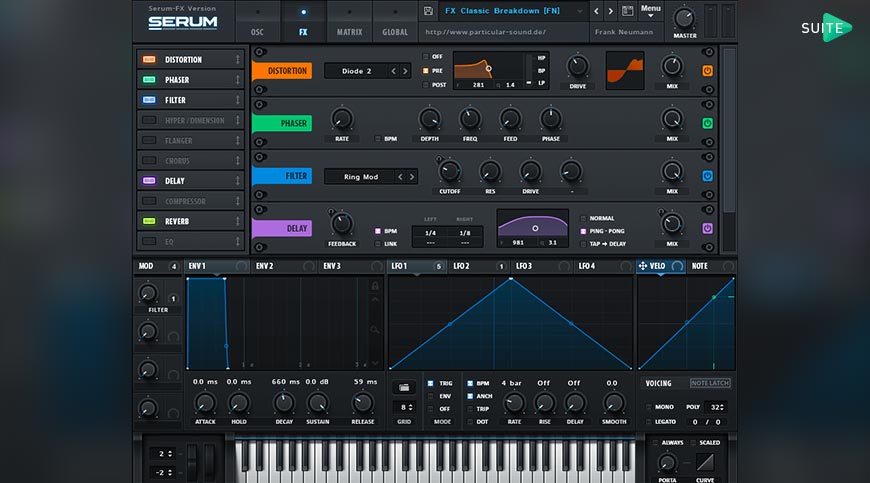The image size is (870, 483).
Task: Enable the Phaser BPM checkbox
Action: [x=378, y=139]
